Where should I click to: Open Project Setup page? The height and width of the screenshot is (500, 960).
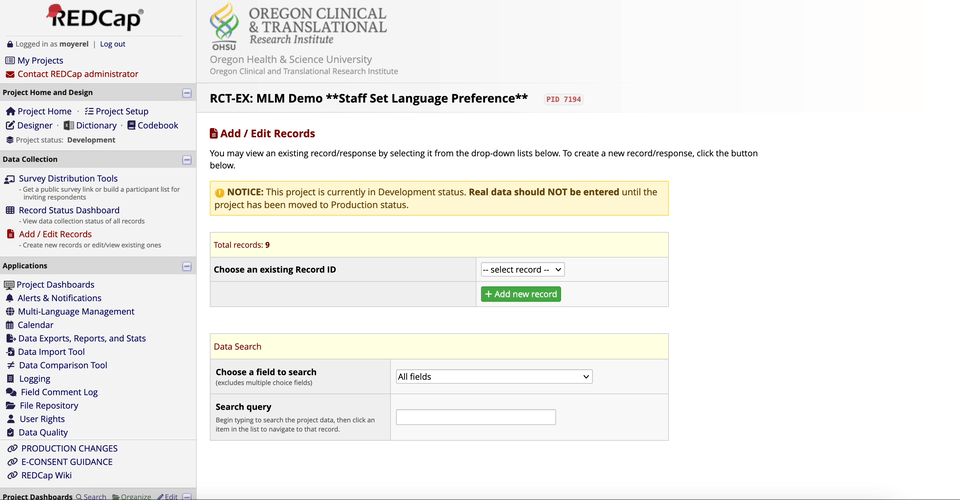pyautogui.click(x=122, y=111)
